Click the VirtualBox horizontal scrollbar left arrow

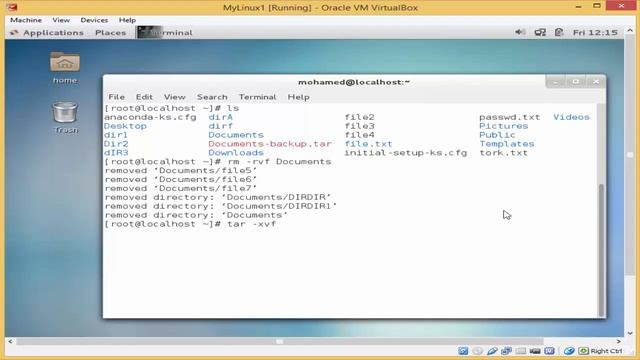click(x=10, y=341)
